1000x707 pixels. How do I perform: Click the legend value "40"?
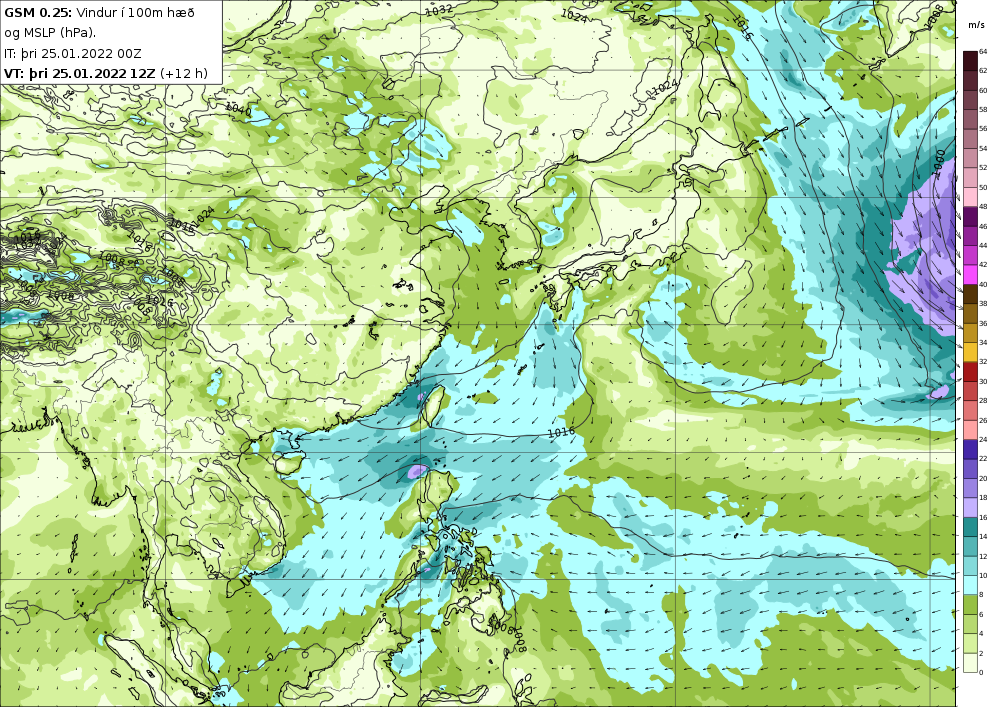click(x=983, y=284)
